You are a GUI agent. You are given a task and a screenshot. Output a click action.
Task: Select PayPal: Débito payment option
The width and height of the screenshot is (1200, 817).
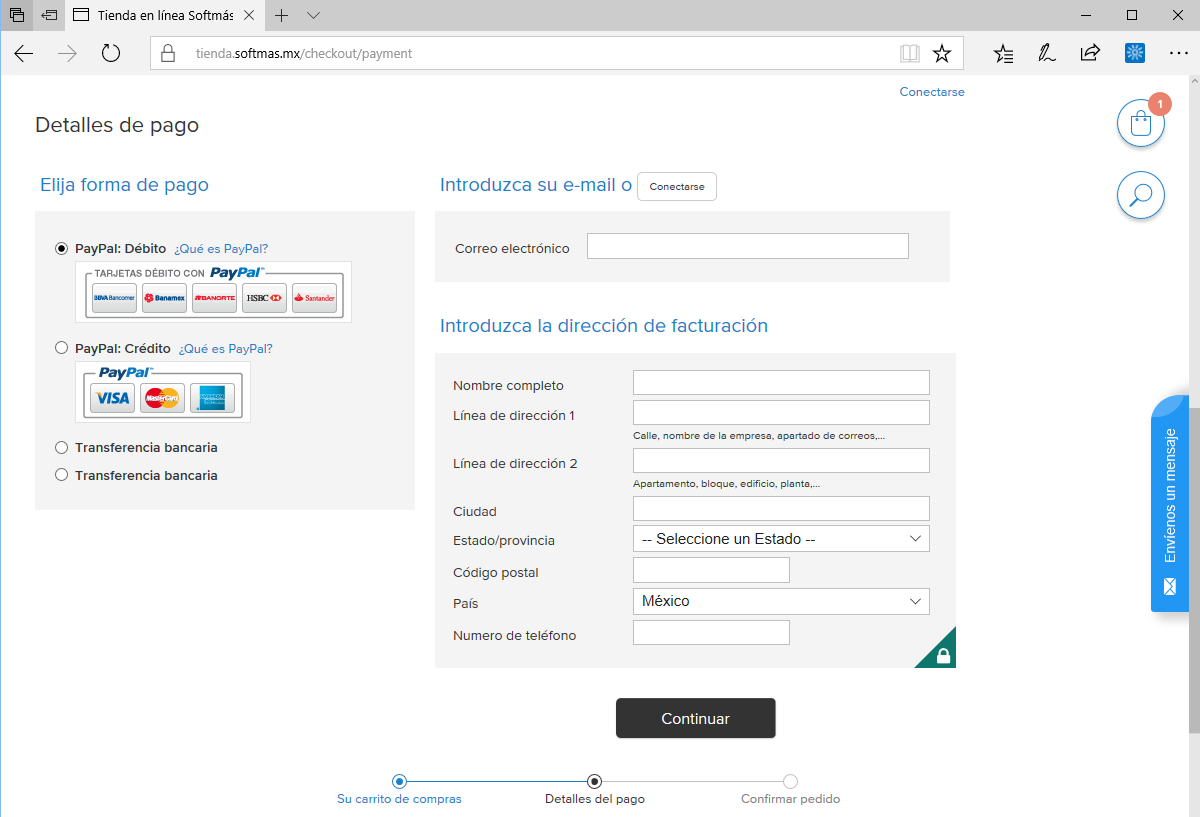pyautogui.click(x=62, y=249)
